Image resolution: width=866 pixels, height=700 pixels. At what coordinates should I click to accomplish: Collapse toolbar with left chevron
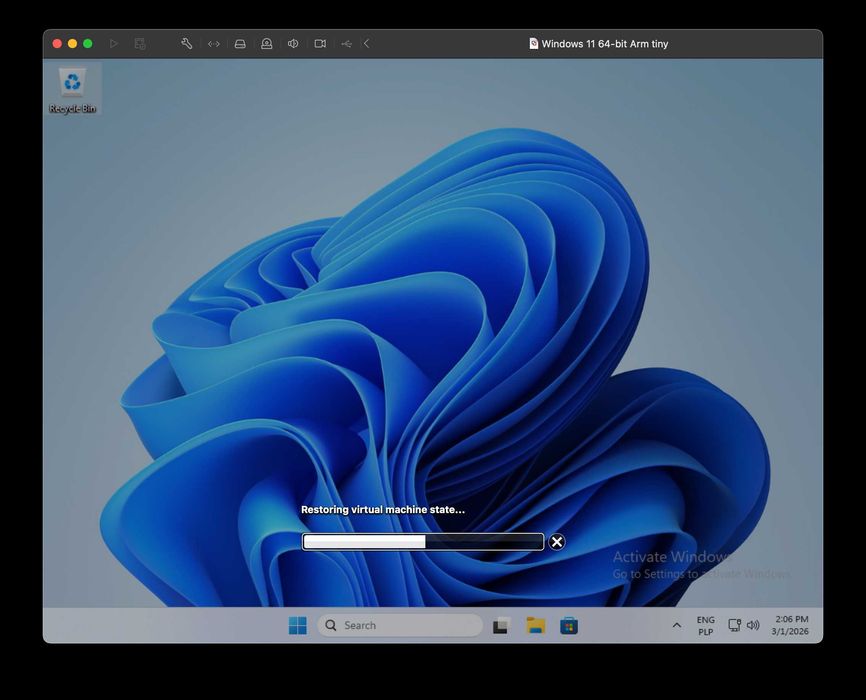(x=366, y=44)
